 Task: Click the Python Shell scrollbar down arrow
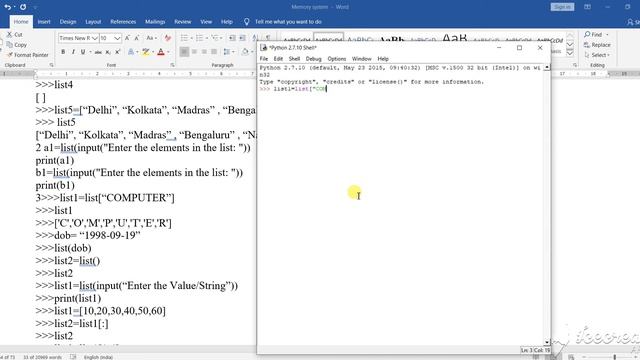(x=547, y=342)
